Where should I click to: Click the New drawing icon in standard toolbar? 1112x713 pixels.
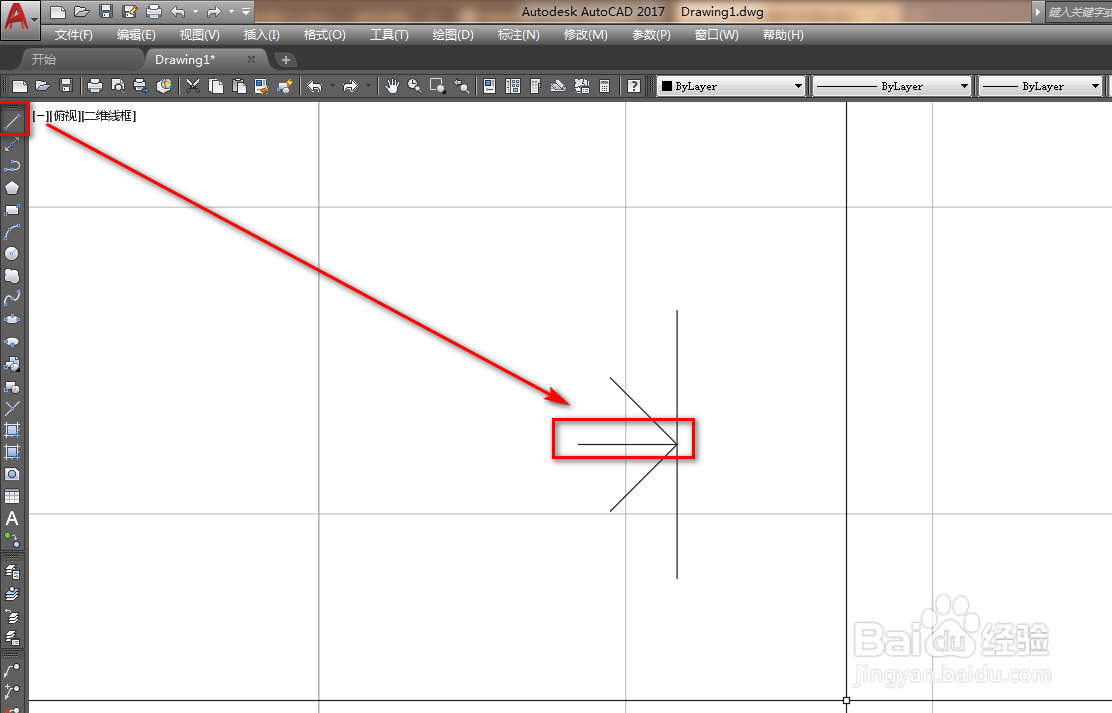pyautogui.click(x=20, y=87)
